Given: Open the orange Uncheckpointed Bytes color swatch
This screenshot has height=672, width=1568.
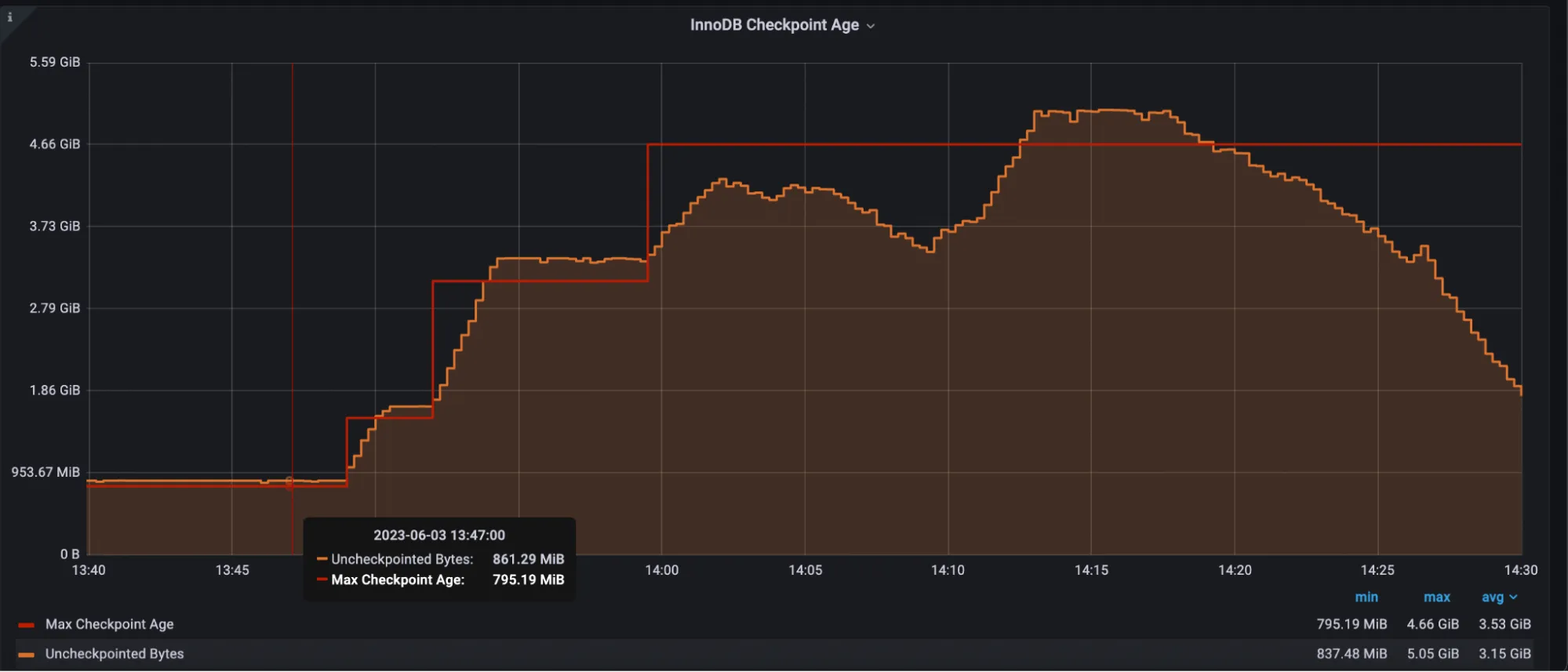Looking at the screenshot, I should click(x=26, y=655).
